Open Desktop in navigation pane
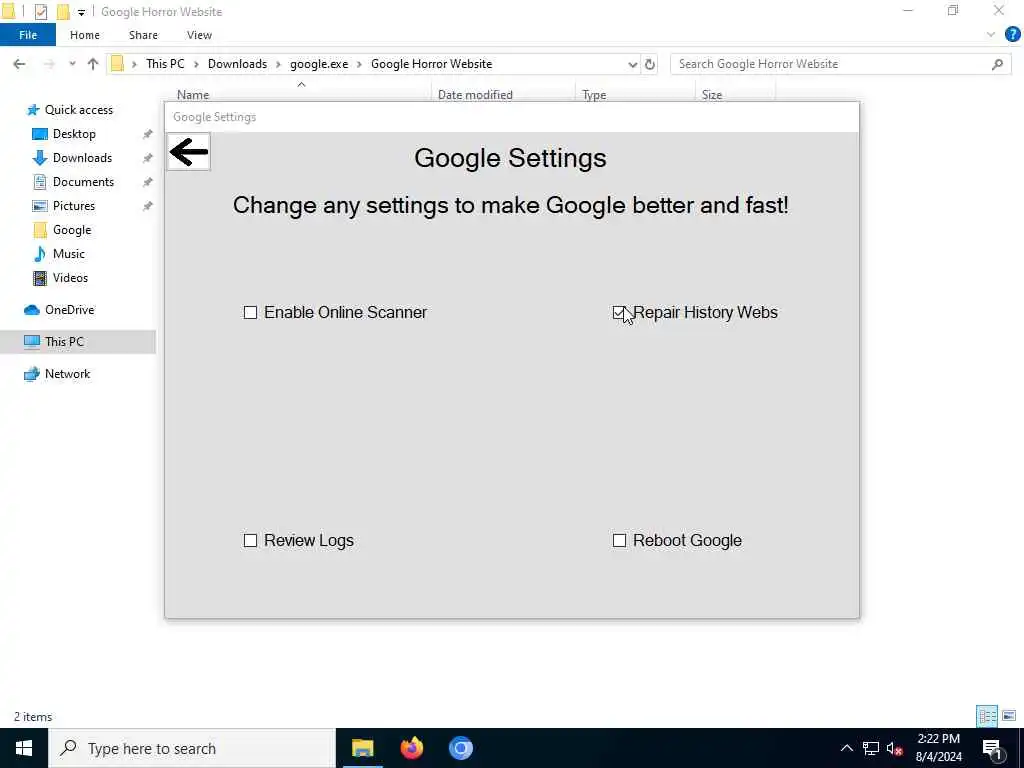The width and height of the screenshot is (1024, 768). coord(74,134)
